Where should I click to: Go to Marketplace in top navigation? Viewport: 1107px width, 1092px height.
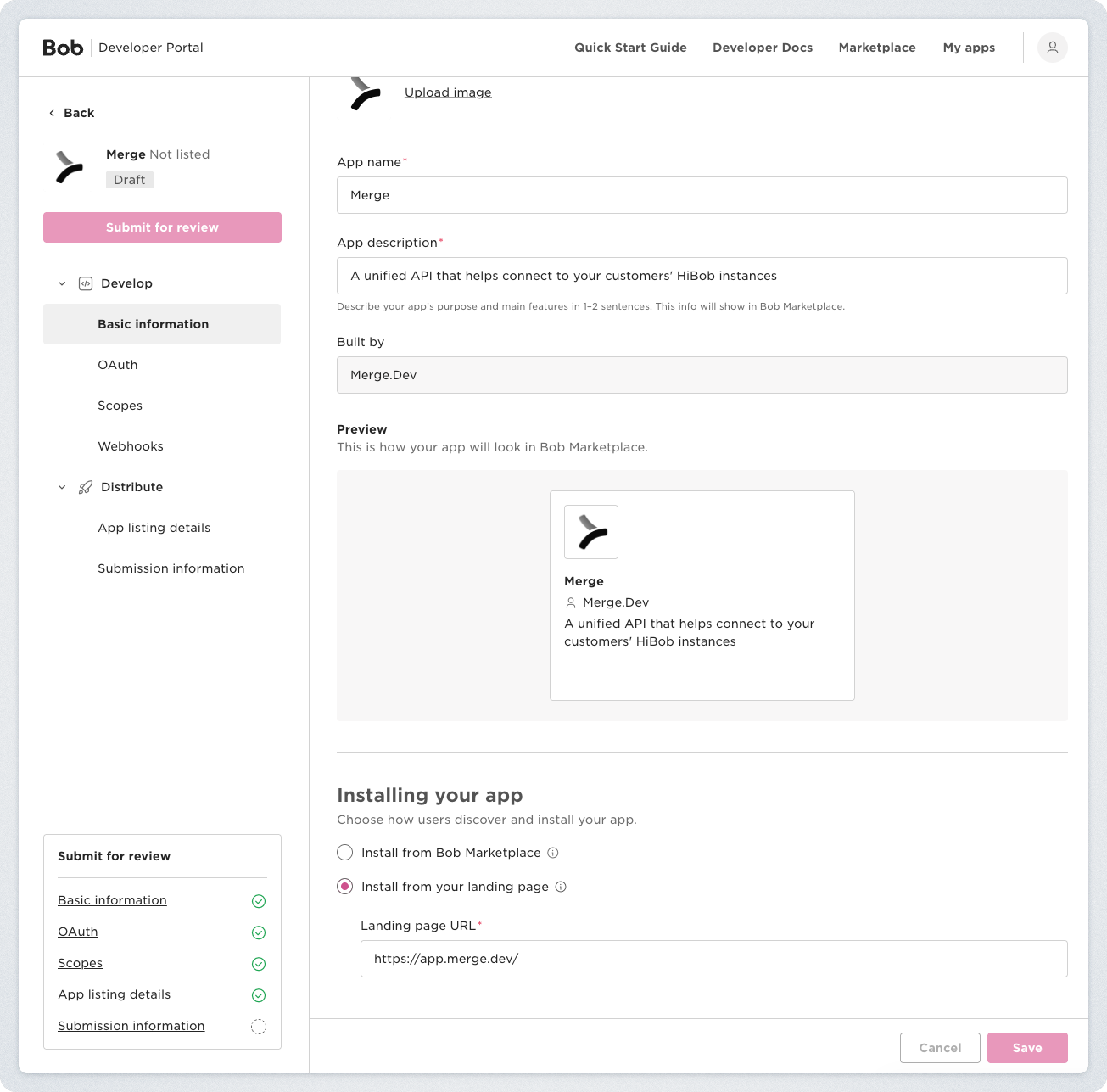tap(877, 48)
